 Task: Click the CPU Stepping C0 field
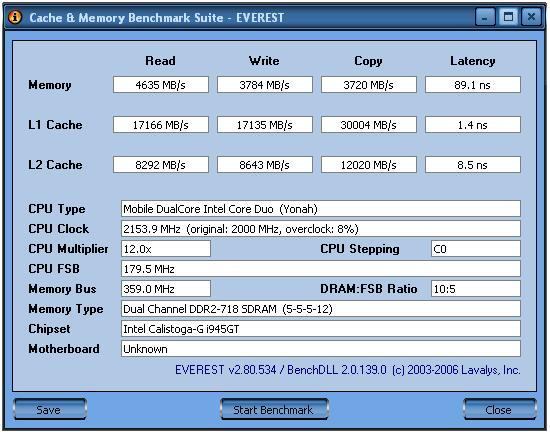(x=476, y=249)
